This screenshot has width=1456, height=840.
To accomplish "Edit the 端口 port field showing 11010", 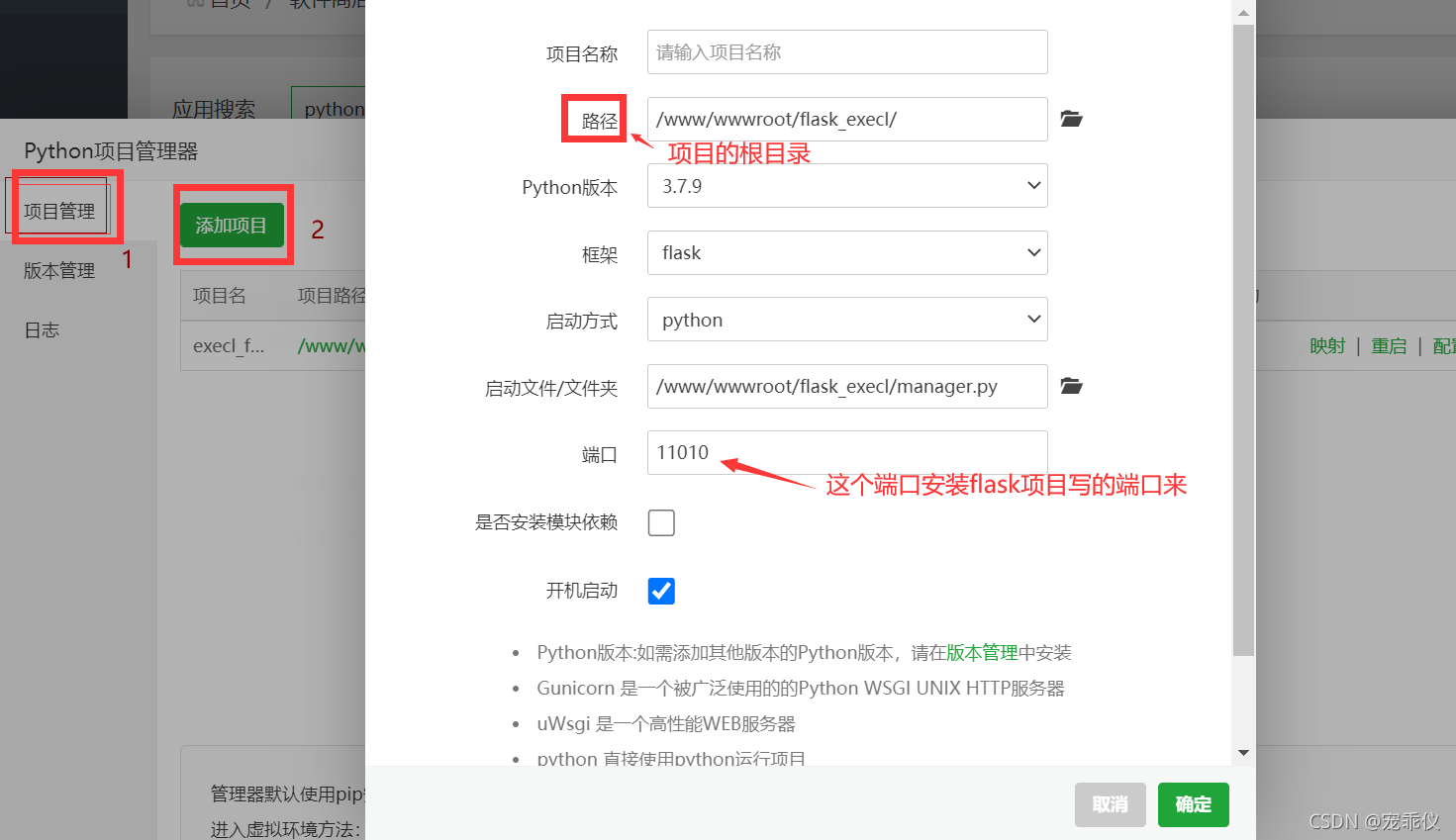I will pos(846,453).
